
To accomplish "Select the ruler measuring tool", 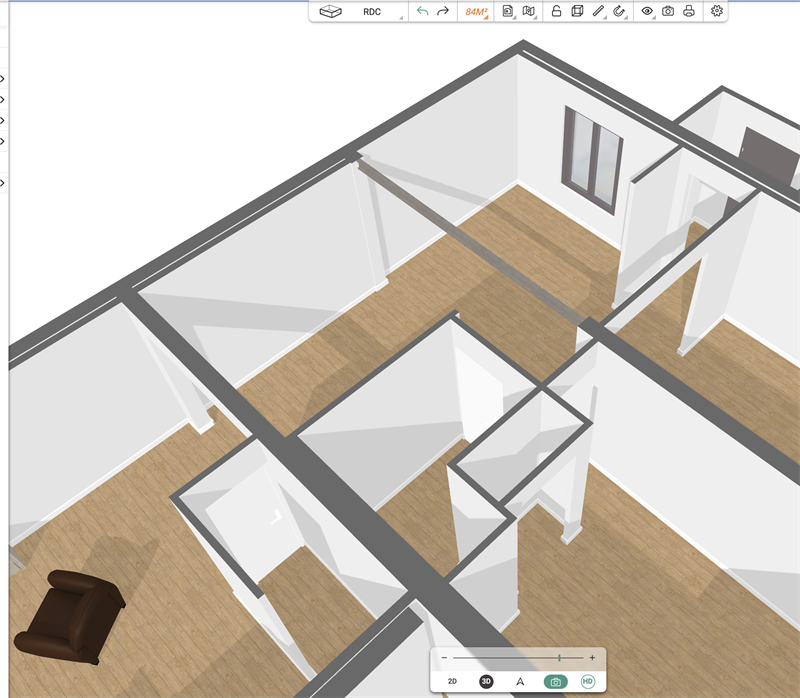I will (598, 12).
